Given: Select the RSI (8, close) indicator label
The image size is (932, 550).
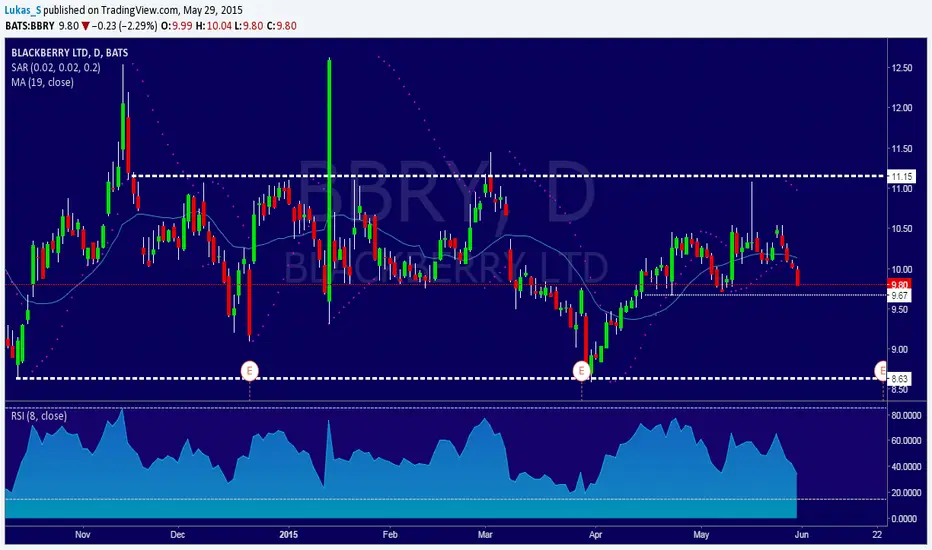Looking at the screenshot, I should (x=39, y=416).
